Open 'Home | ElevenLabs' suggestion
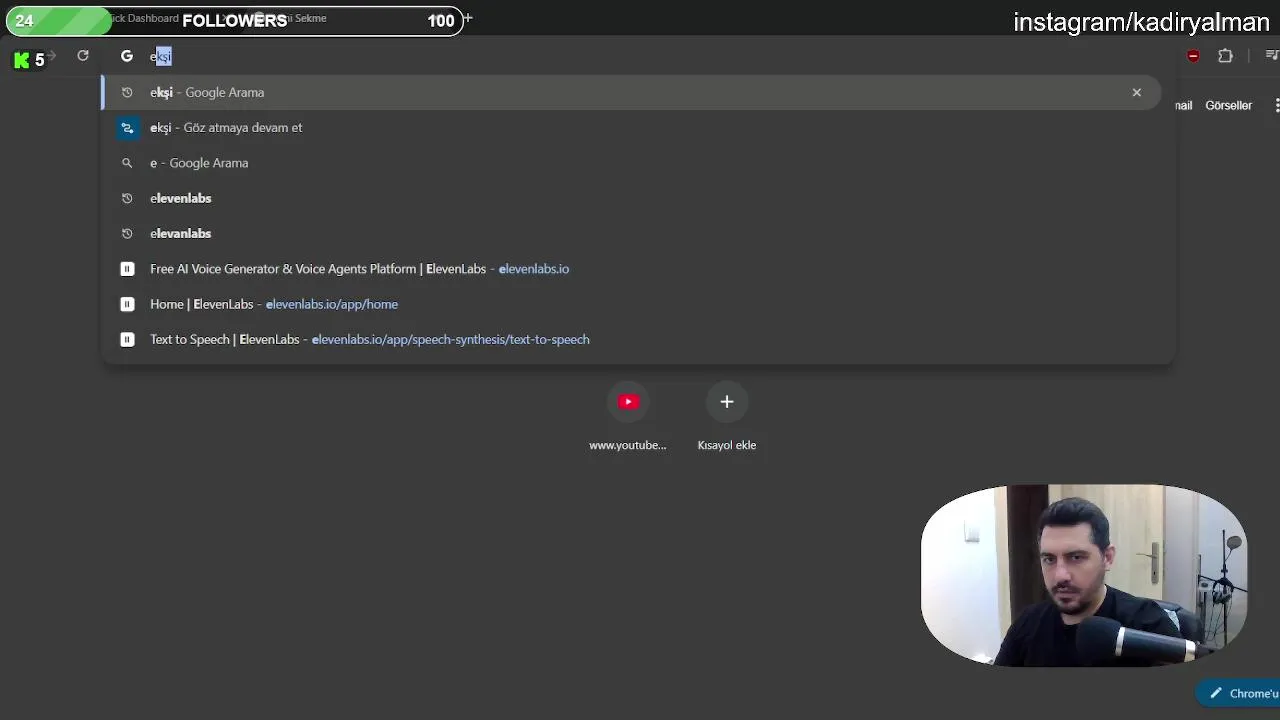This screenshot has height=720, width=1280. (x=630, y=304)
